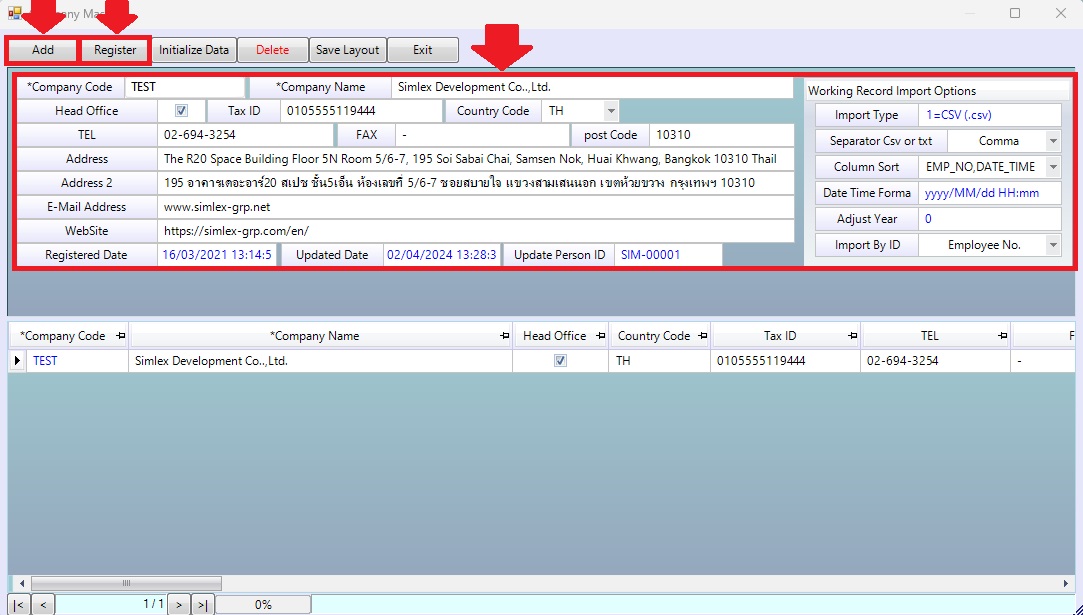Image resolution: width=1083 pixels, height=615 pixels.
Task: Expand the Column Sort dropdown
Action: (x=1053, y=167)
